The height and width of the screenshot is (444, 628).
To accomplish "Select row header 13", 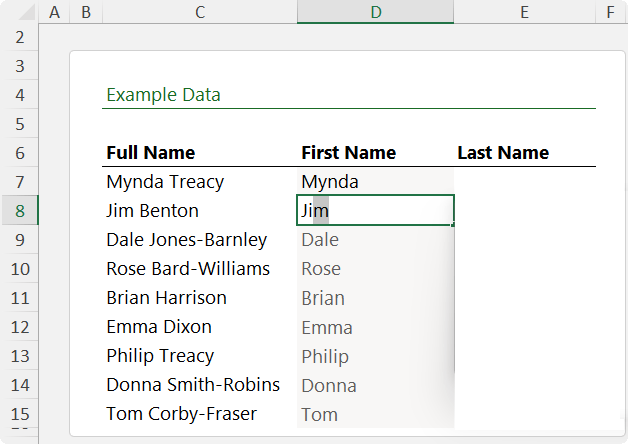I will pos(19,356).
